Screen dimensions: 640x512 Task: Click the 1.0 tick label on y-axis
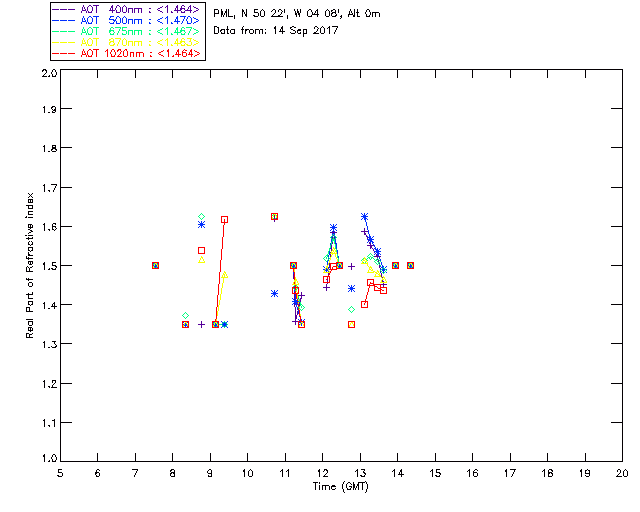(49, 458)
